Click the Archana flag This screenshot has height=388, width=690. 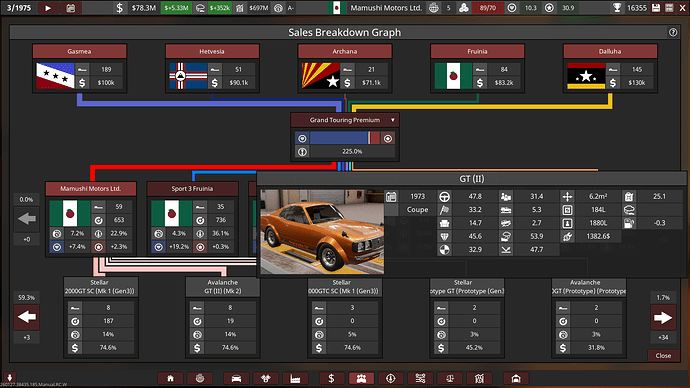point(321,76)
